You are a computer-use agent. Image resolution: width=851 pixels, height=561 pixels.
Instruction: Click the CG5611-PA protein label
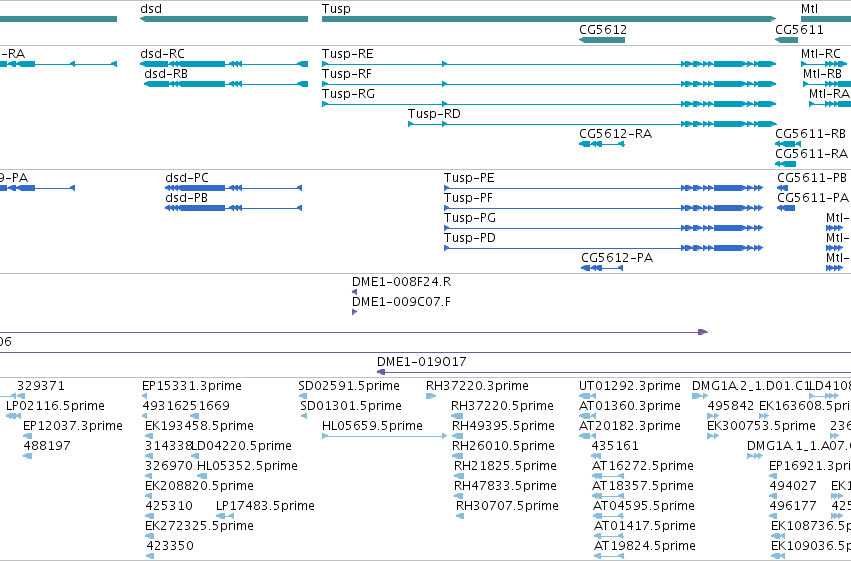pos(812,198)
